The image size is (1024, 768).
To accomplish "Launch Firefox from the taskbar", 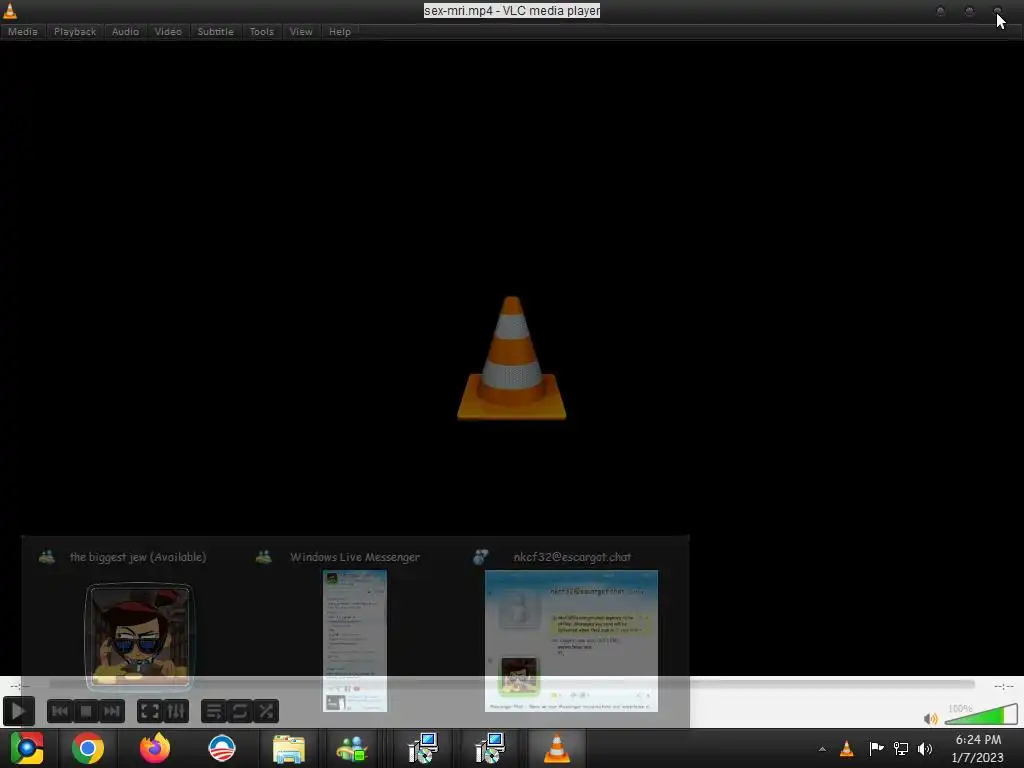I will pos(155,748).
